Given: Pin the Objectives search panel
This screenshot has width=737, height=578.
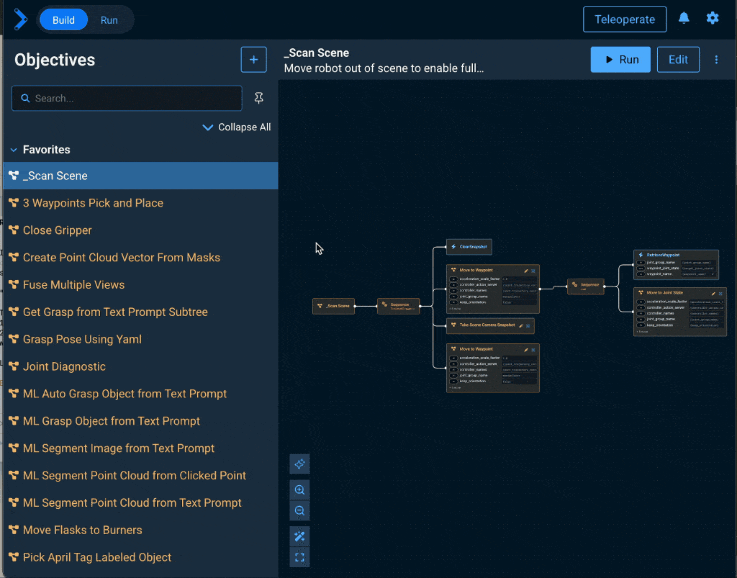Looking at the screenshot, I should (259, 98).
